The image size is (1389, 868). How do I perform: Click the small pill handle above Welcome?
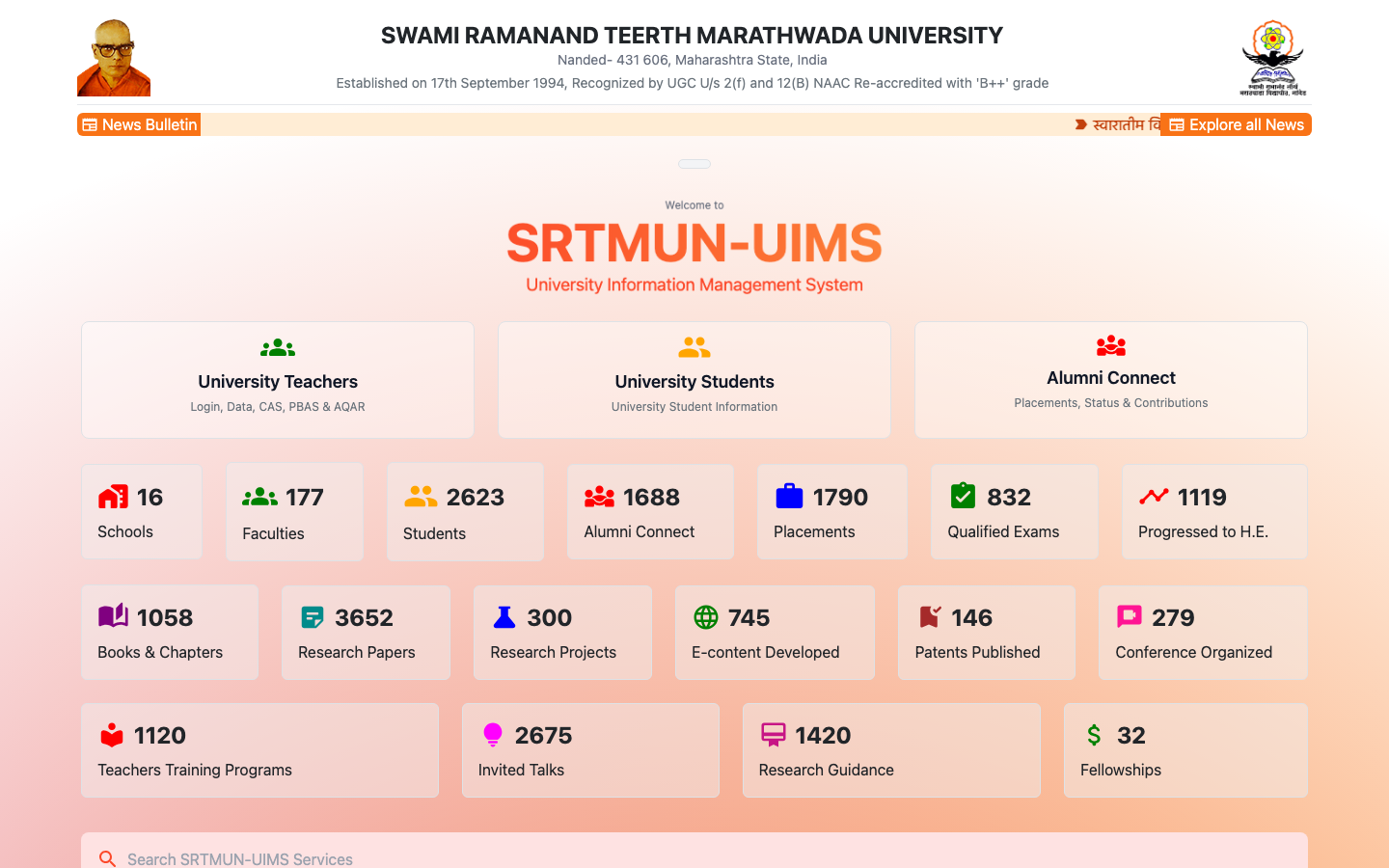coord(694,164)
